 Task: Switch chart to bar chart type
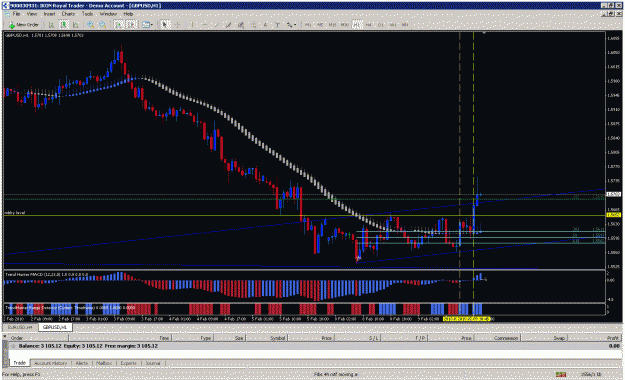point(51,25)
